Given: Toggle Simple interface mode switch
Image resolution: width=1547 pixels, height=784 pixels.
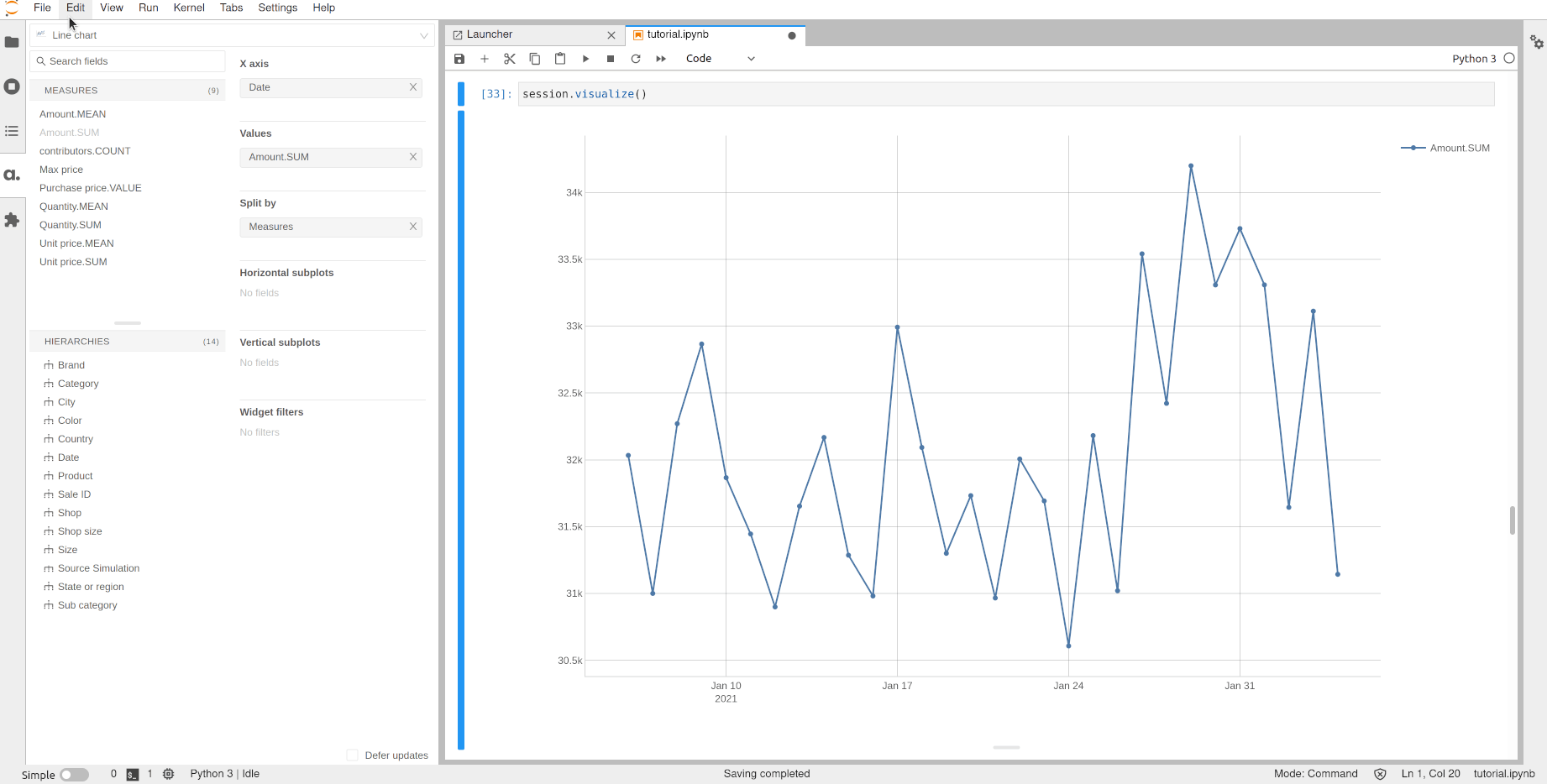Looking at the screenshot, I should 74,775.
